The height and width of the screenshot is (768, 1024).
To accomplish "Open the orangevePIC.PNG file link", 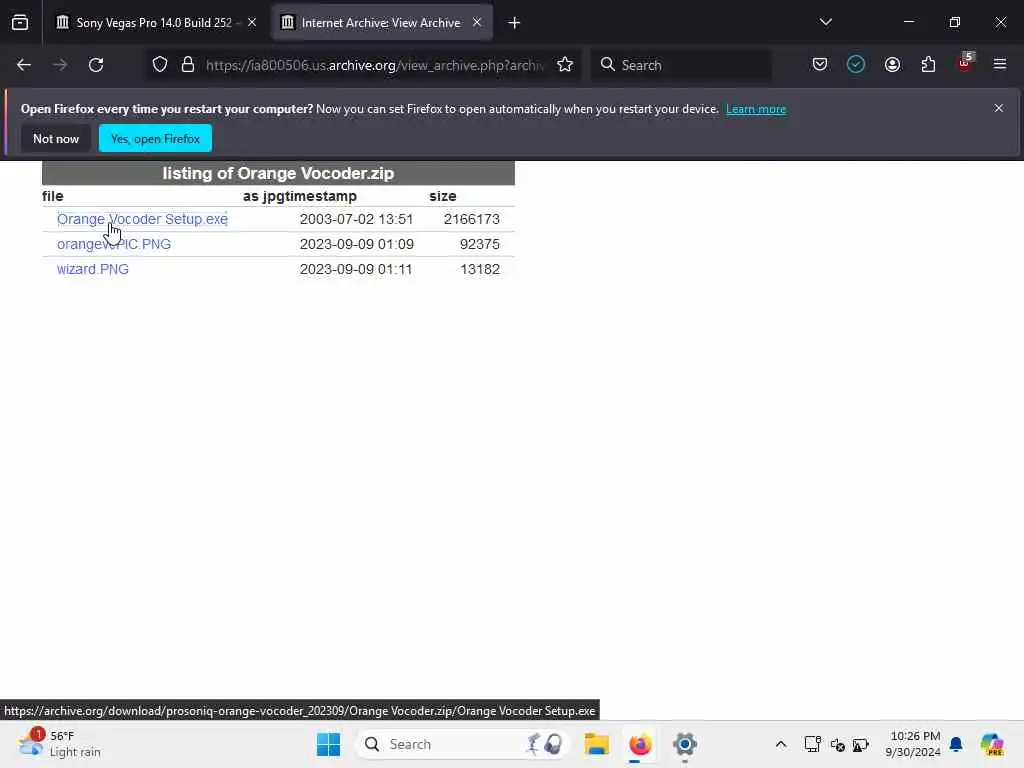I will tap(114, 244).
